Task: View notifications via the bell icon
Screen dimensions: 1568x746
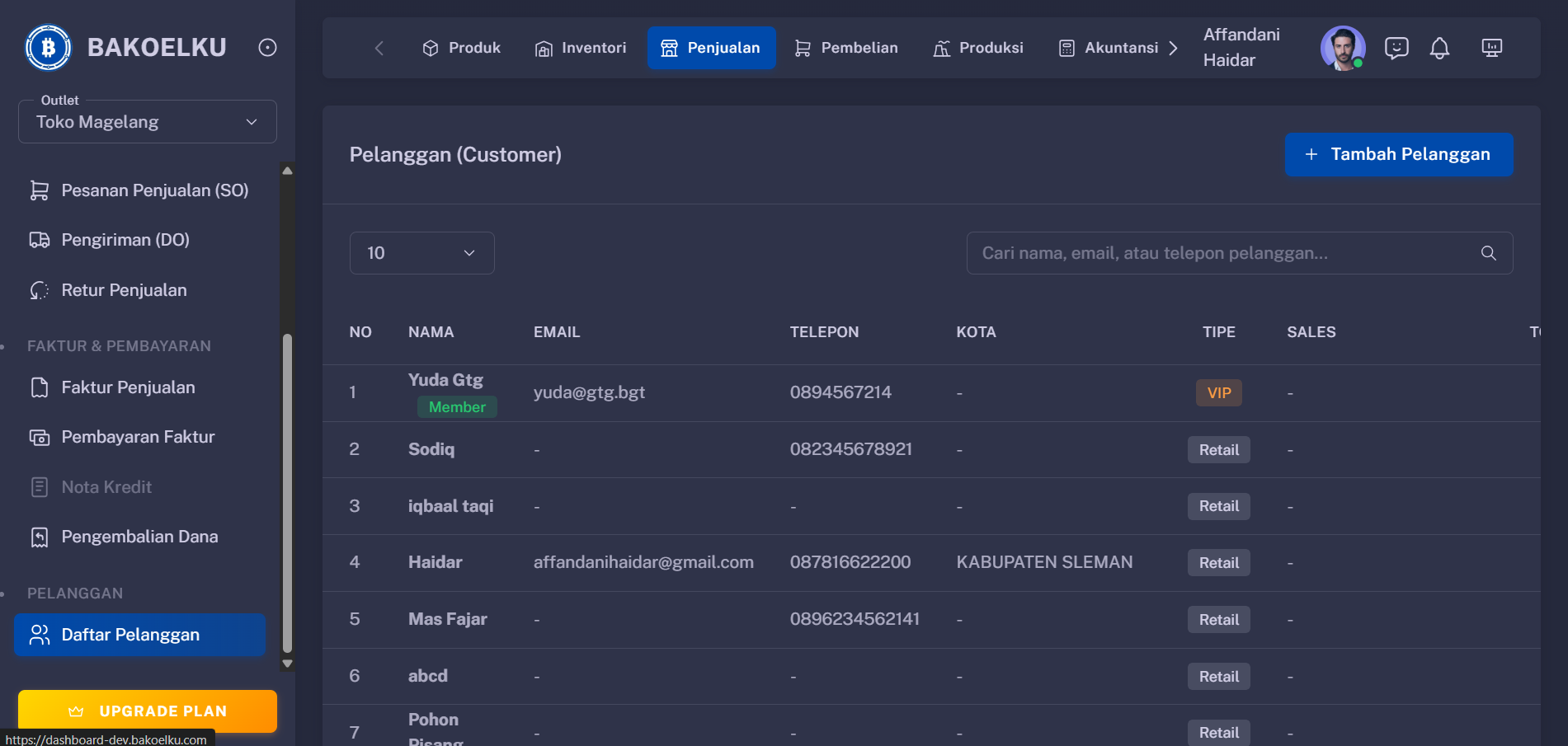Action: click(1440, 48)
